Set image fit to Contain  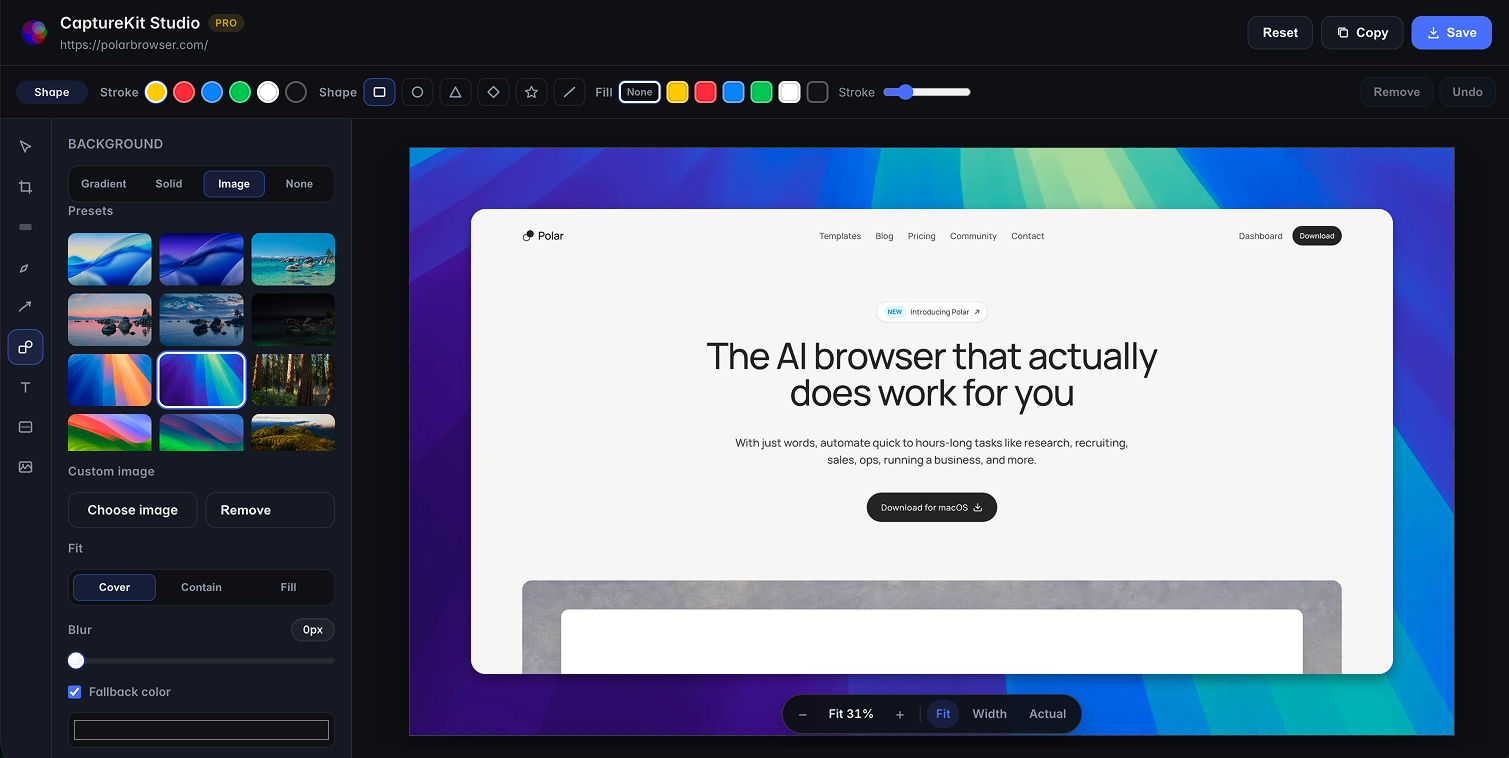pyautogui.click(x=201, y=587)
